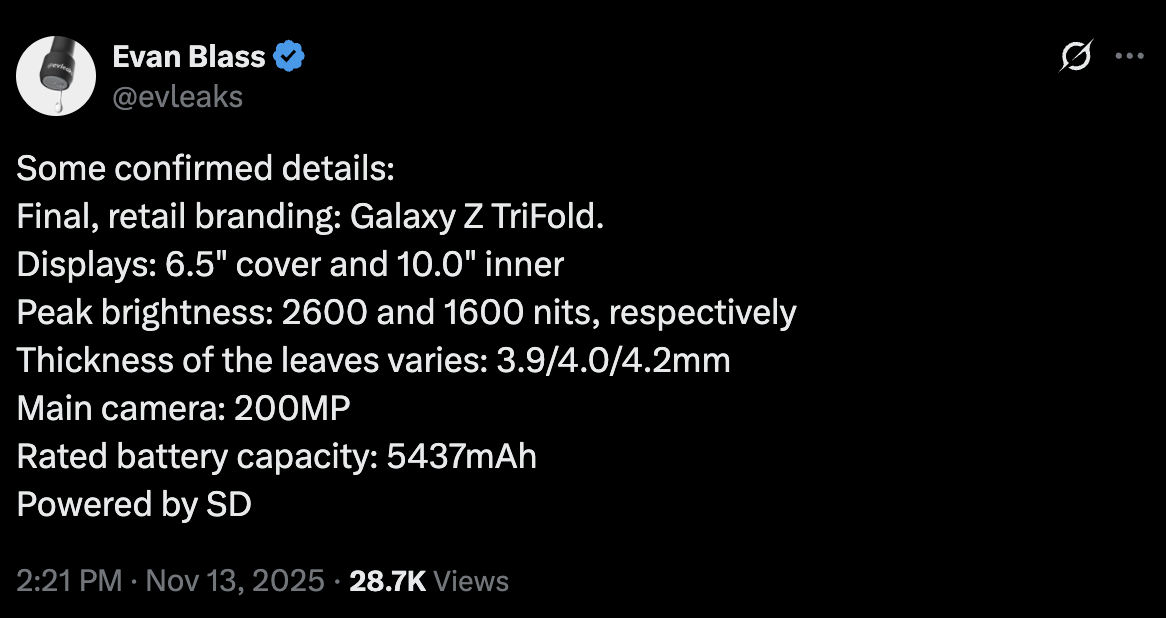The height and width of the screenshot is (618, 1166).
Task: Click the Nov 13, 2025 date
Action: pyautogui.click(x=235, y=581)
